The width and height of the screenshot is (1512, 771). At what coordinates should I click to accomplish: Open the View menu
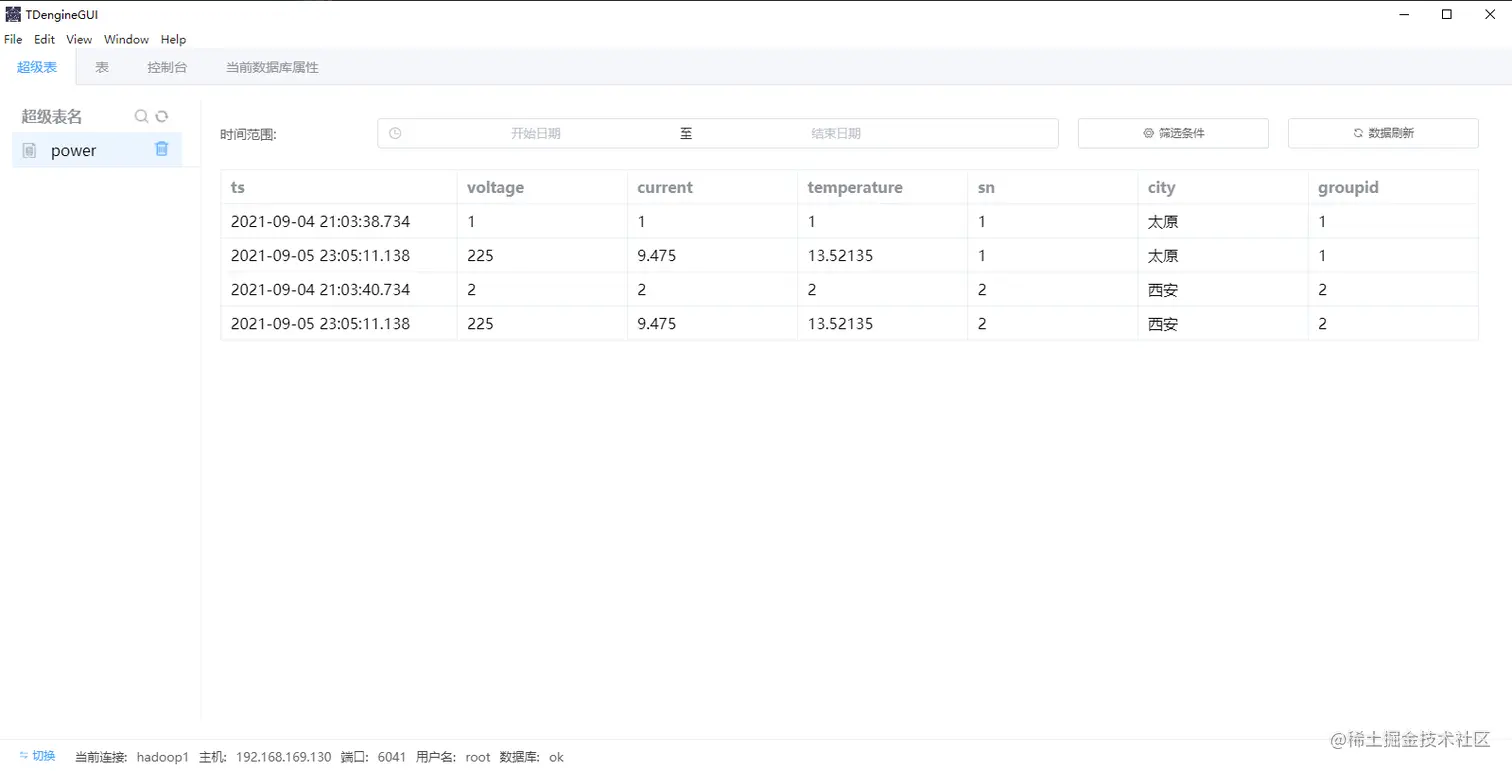(x=78, y=39)
